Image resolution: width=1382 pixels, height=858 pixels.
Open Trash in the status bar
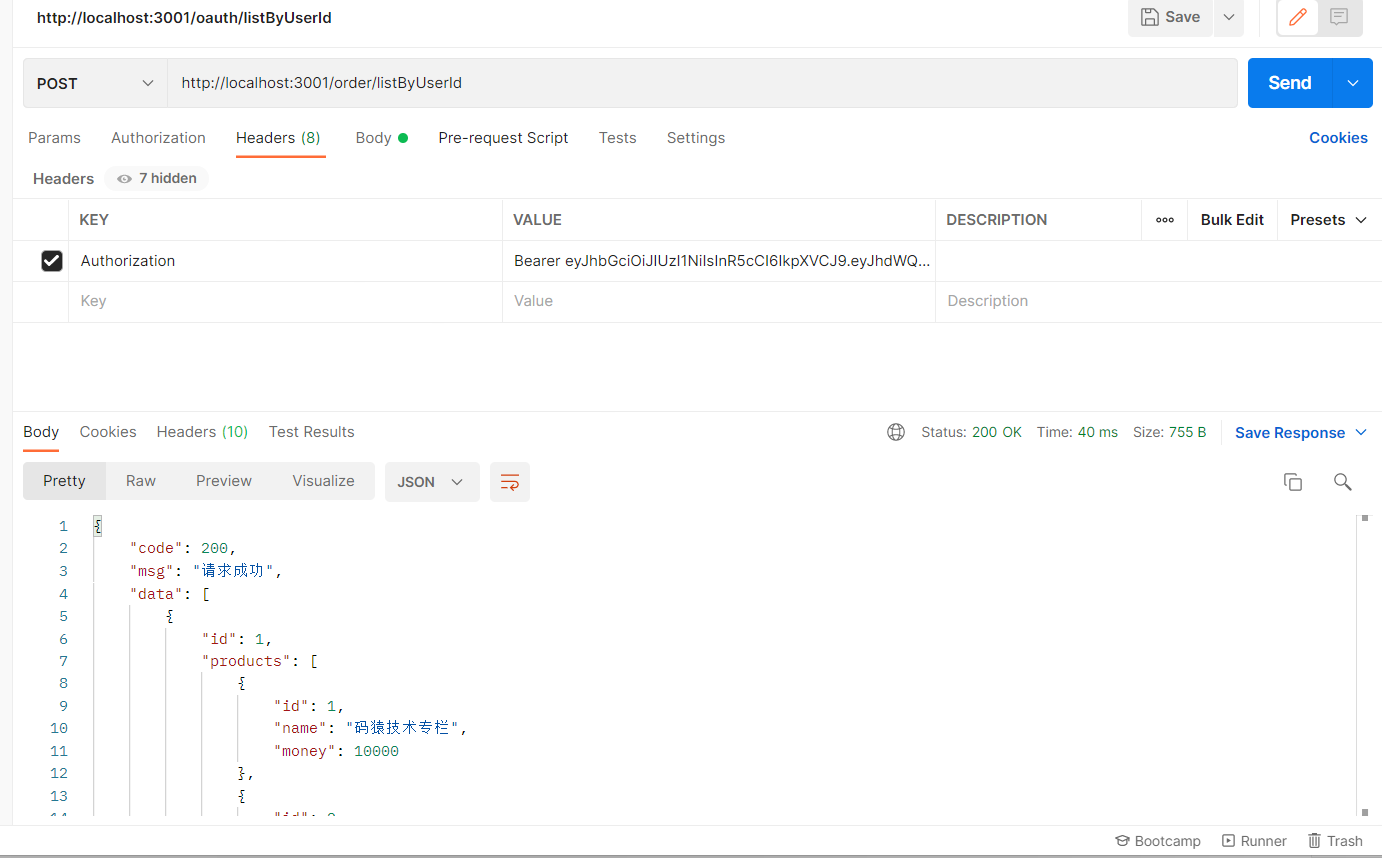(x=1335, y=841)
